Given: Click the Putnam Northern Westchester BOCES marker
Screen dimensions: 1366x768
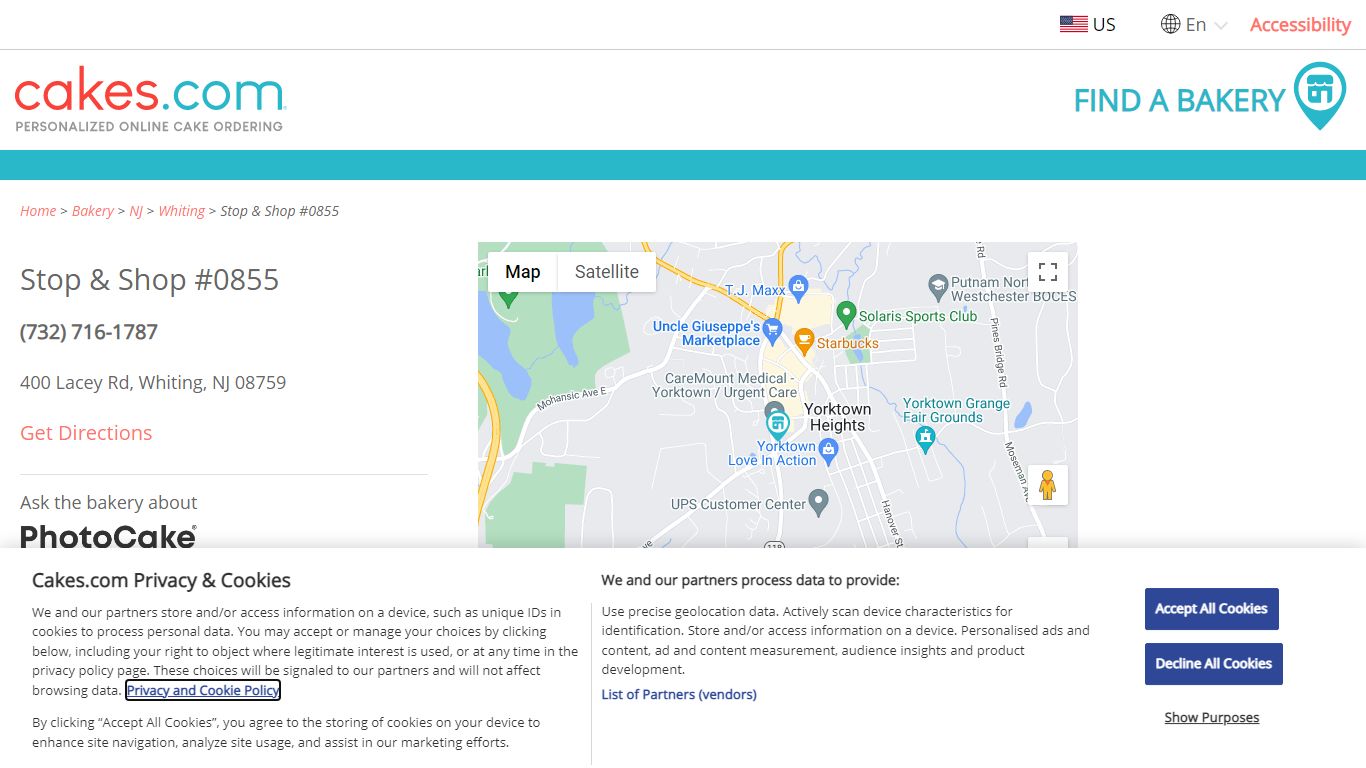Looking at the screenshot, I should point(938,287).
